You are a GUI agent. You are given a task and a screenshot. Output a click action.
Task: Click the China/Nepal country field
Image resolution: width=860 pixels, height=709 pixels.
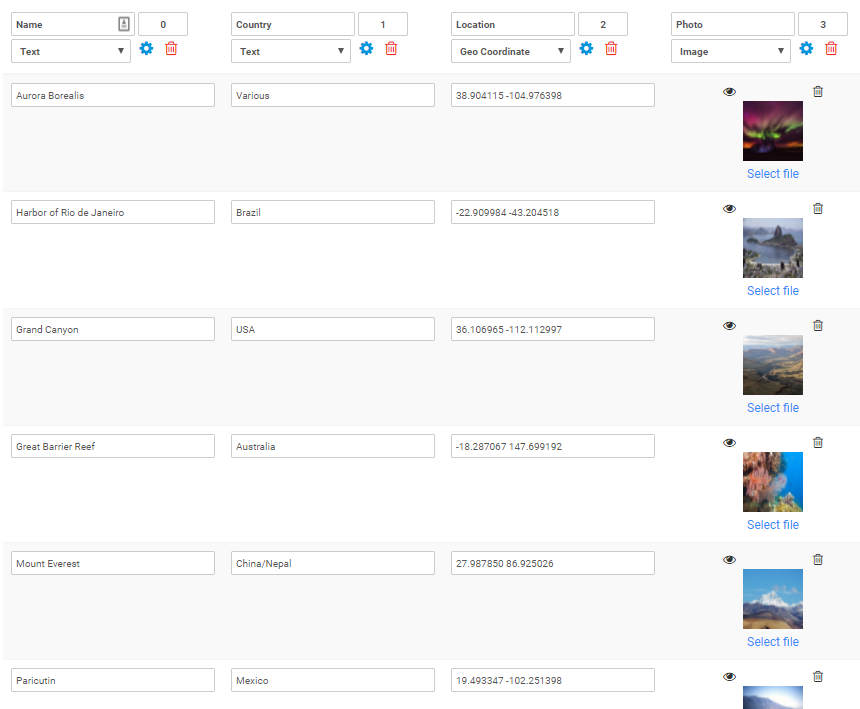(x=332, y=563)
